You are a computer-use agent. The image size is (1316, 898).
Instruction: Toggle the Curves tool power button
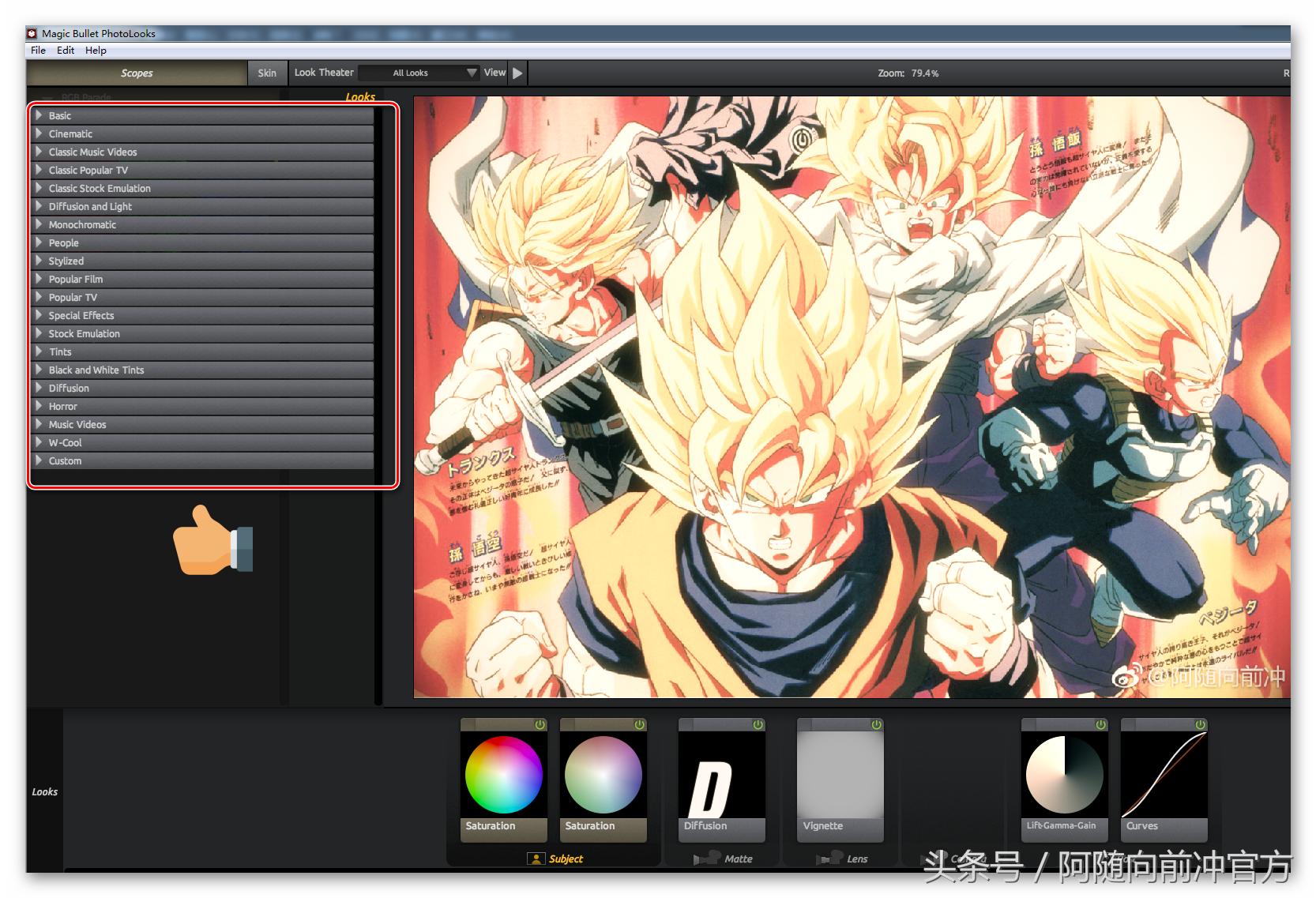point(1201,724)
